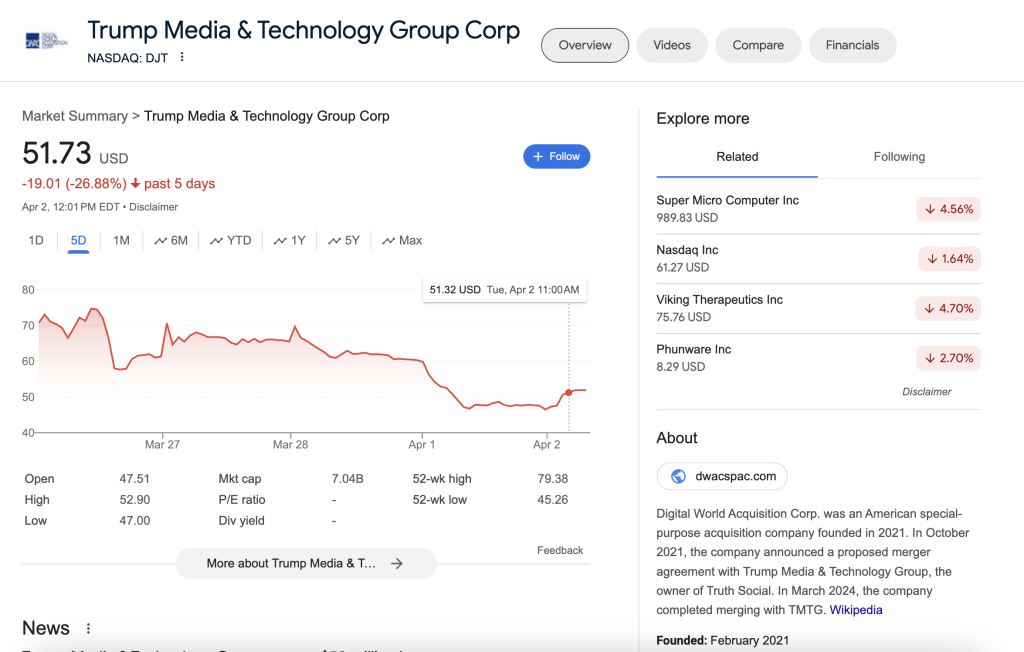
Task: Open More about Trump Media & T... button
Action: point(306,563)
